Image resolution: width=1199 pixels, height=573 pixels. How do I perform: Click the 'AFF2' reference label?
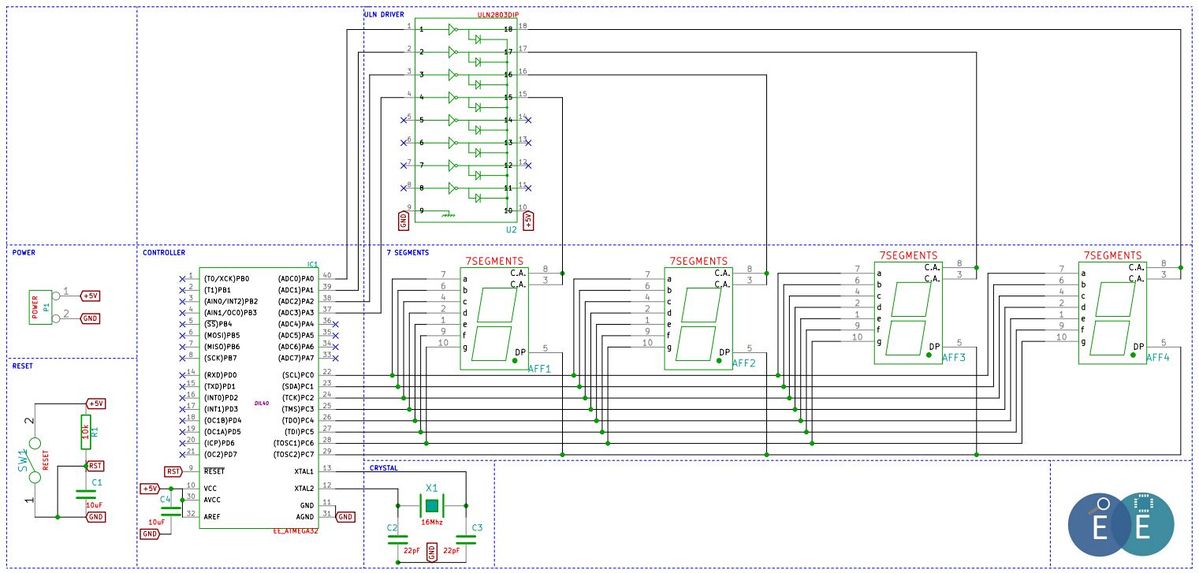pyautogui.click(x=743, y=363)
